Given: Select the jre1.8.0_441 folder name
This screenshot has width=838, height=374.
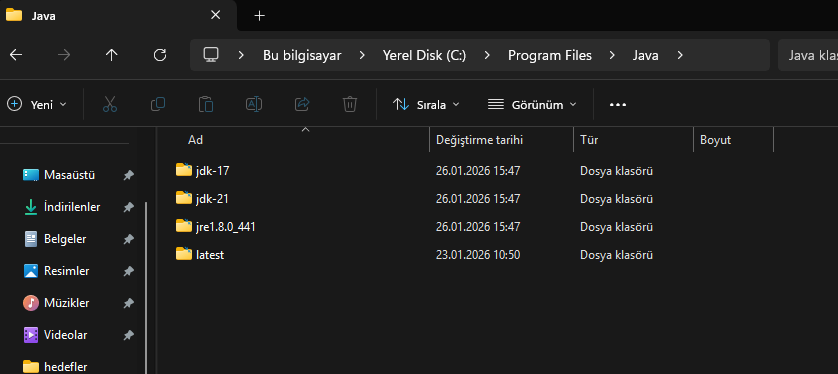Looking at the screenshot, I should (x=226, y=227).
